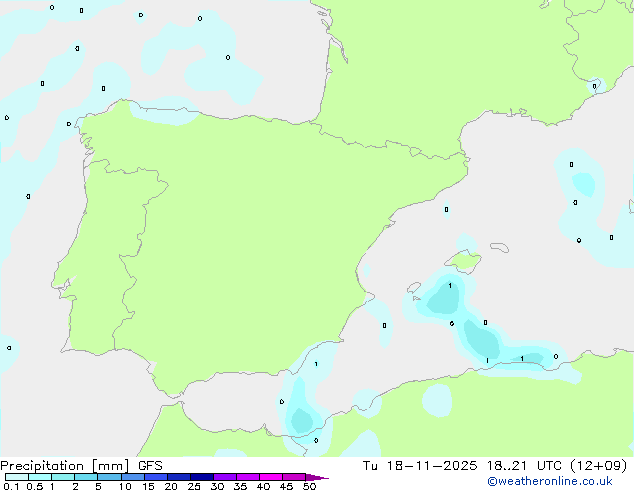Click the 1–2 mm legend color swatch
Image resolution: width=634 pixels, height=490 pixels.
pos(63,477)
